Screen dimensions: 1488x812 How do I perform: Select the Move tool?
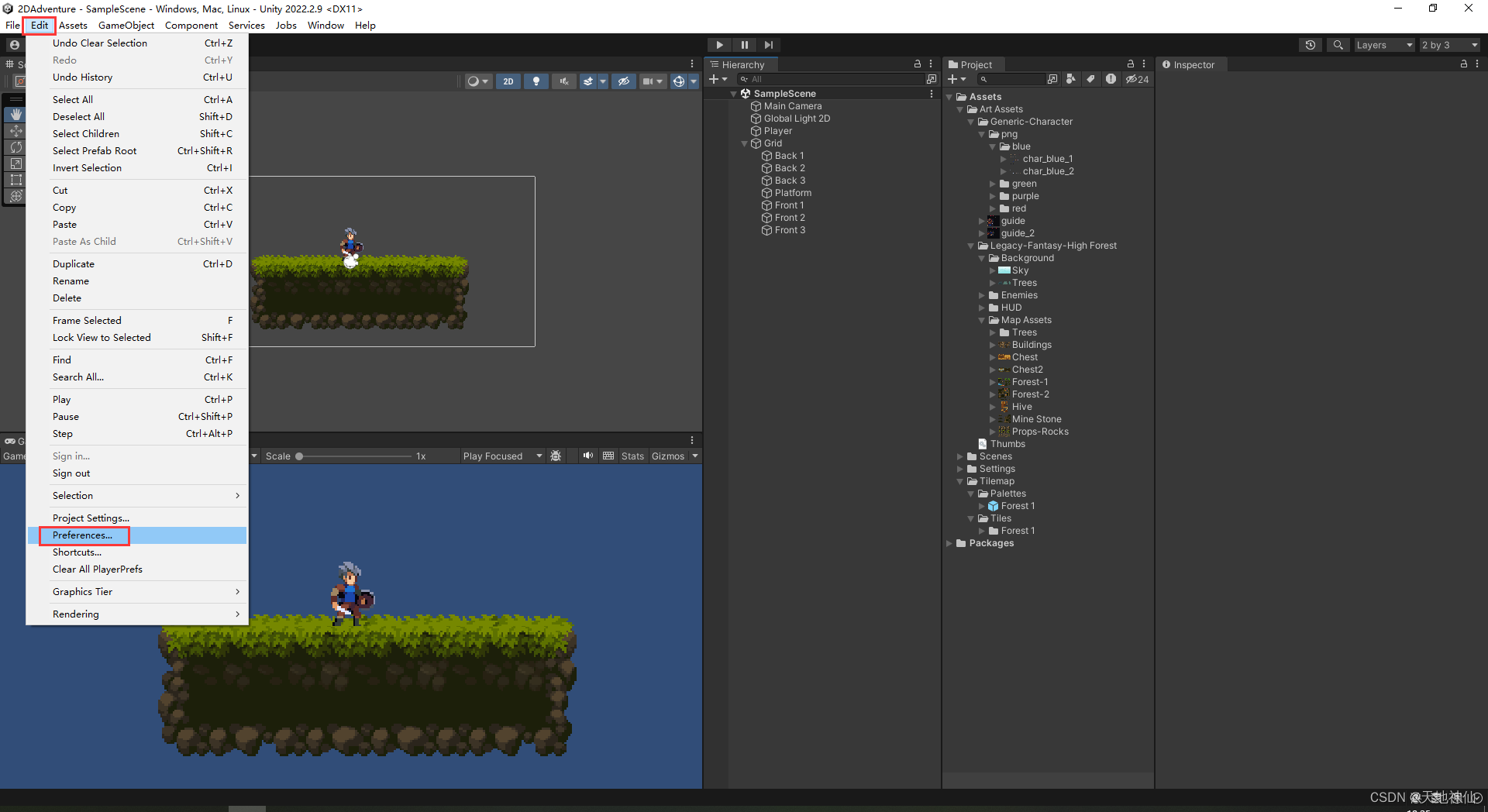(x=15, y=130)
